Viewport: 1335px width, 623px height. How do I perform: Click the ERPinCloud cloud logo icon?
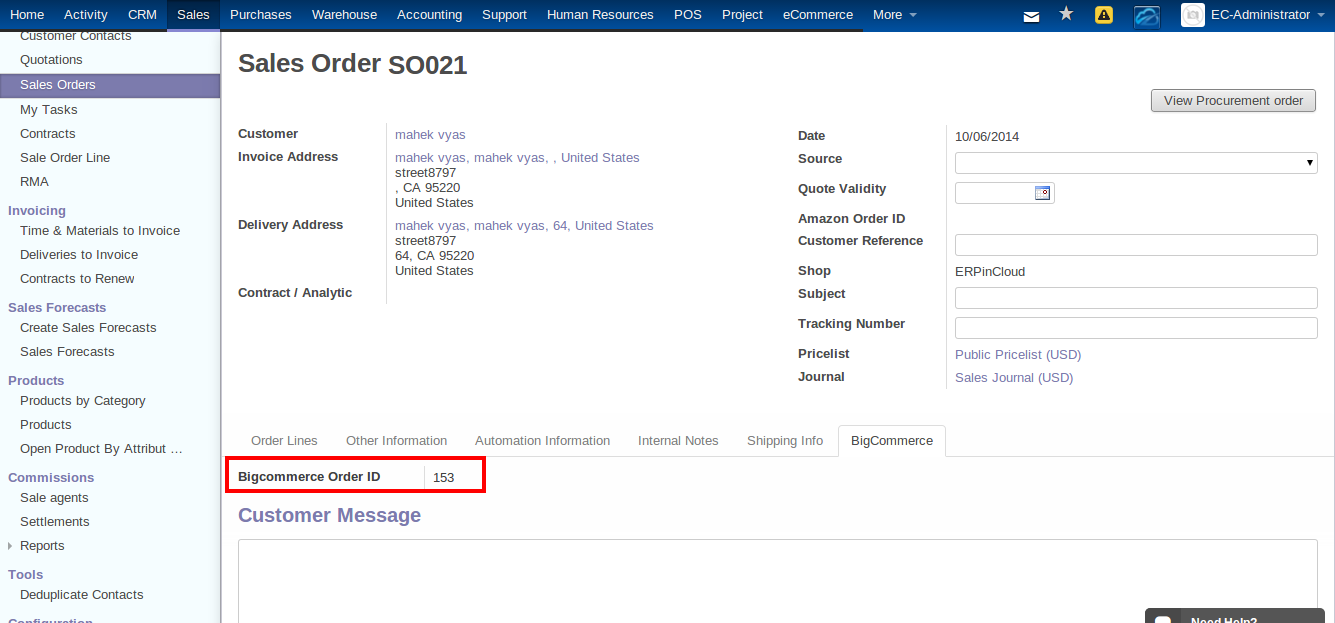coord(1146,15)
